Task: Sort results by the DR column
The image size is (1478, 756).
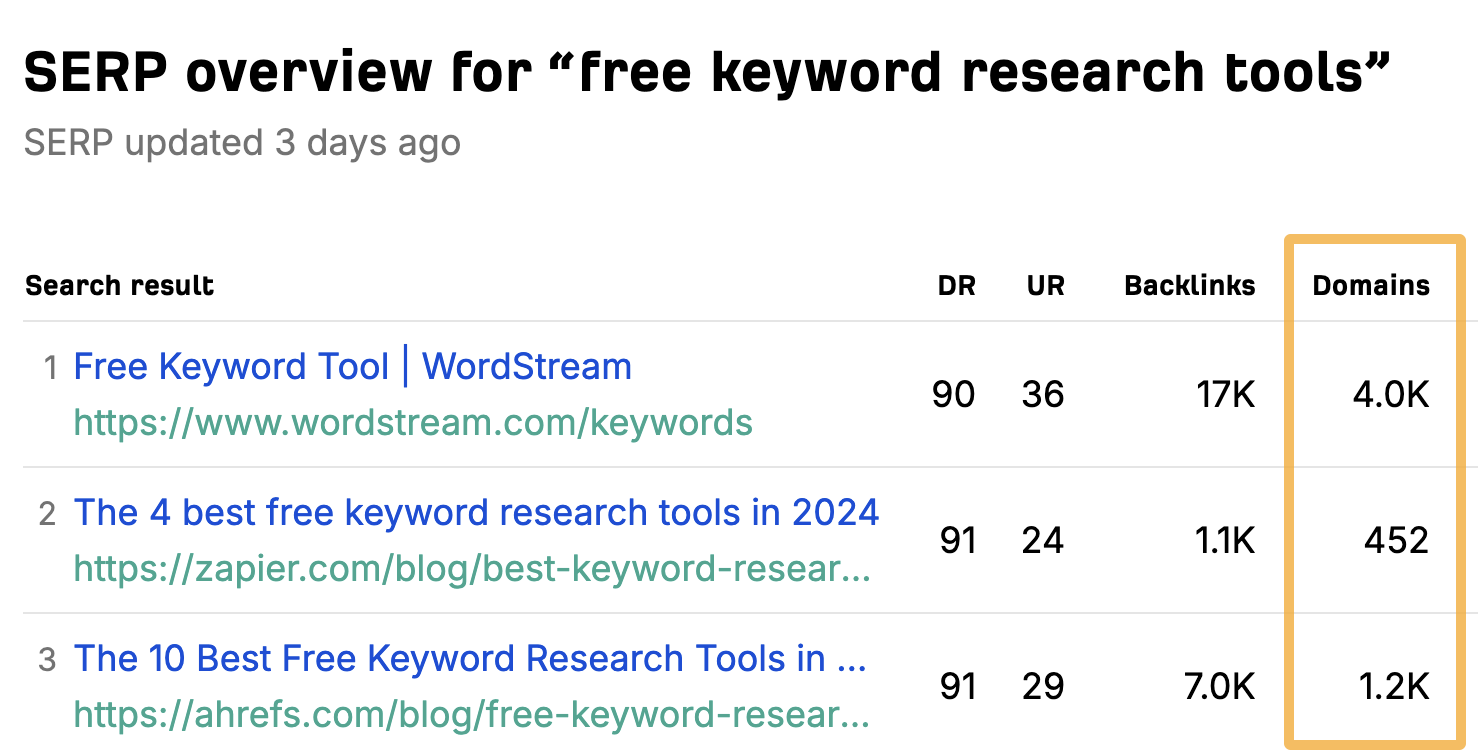Action: tap(956, 285)
